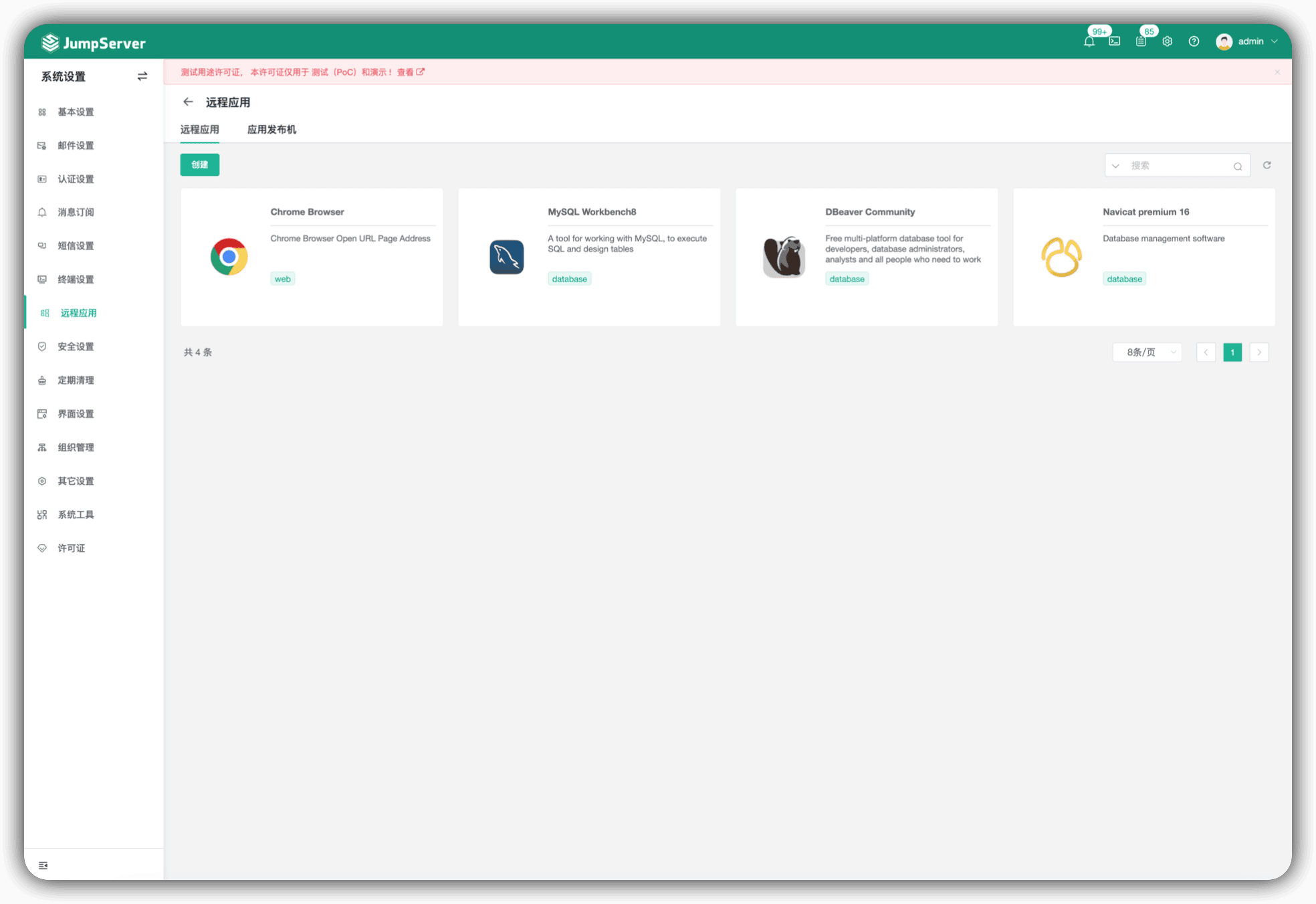Expand the admin user dropdown
The width and height of the screenshot is (1316, 904).
click(1247, 41)
